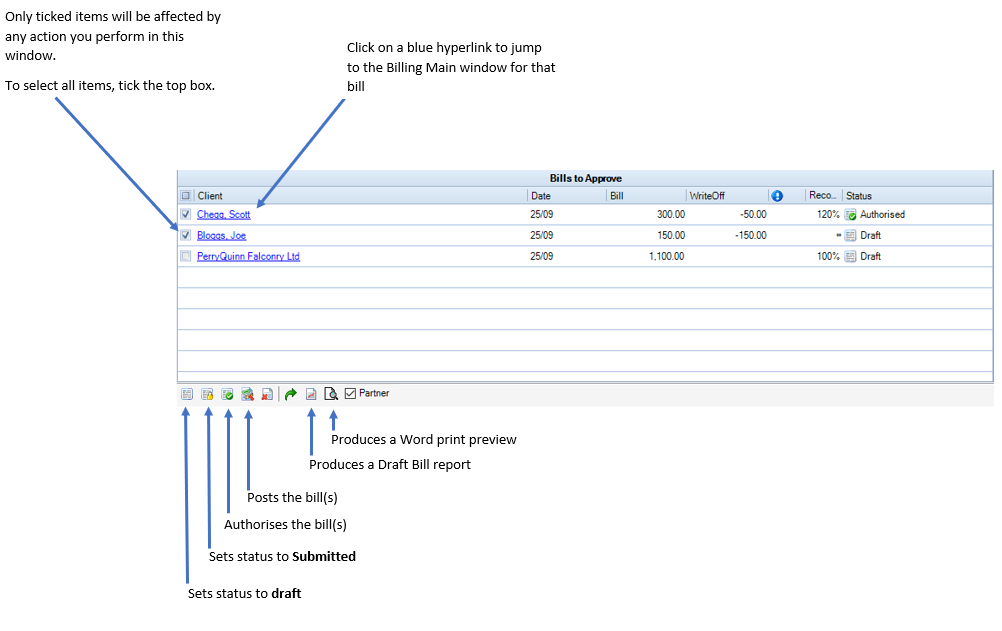Click the blue info icon column header
The image size is (1002, 631).
[777, 196]
